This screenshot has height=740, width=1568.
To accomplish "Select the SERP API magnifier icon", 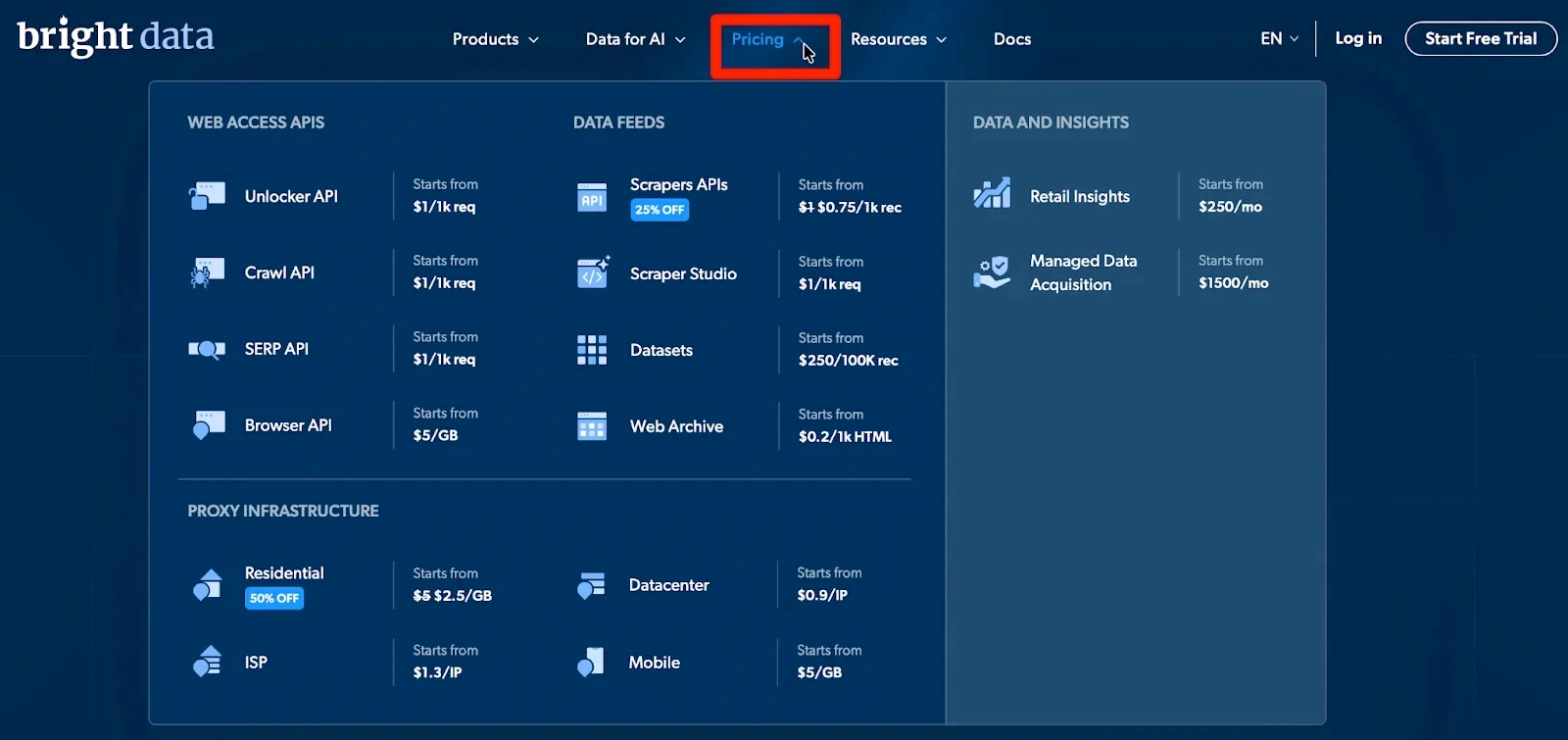I will click(x=207, y=349).
